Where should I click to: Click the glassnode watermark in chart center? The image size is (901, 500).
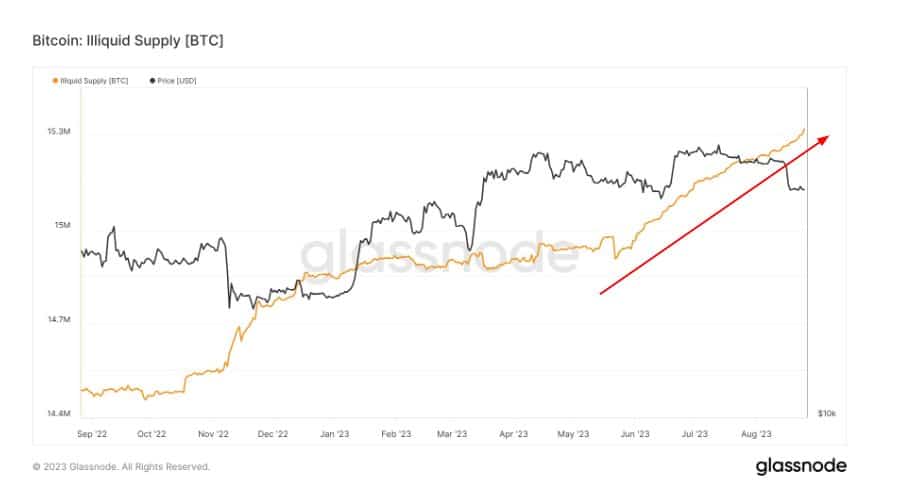tap(439, 254)
